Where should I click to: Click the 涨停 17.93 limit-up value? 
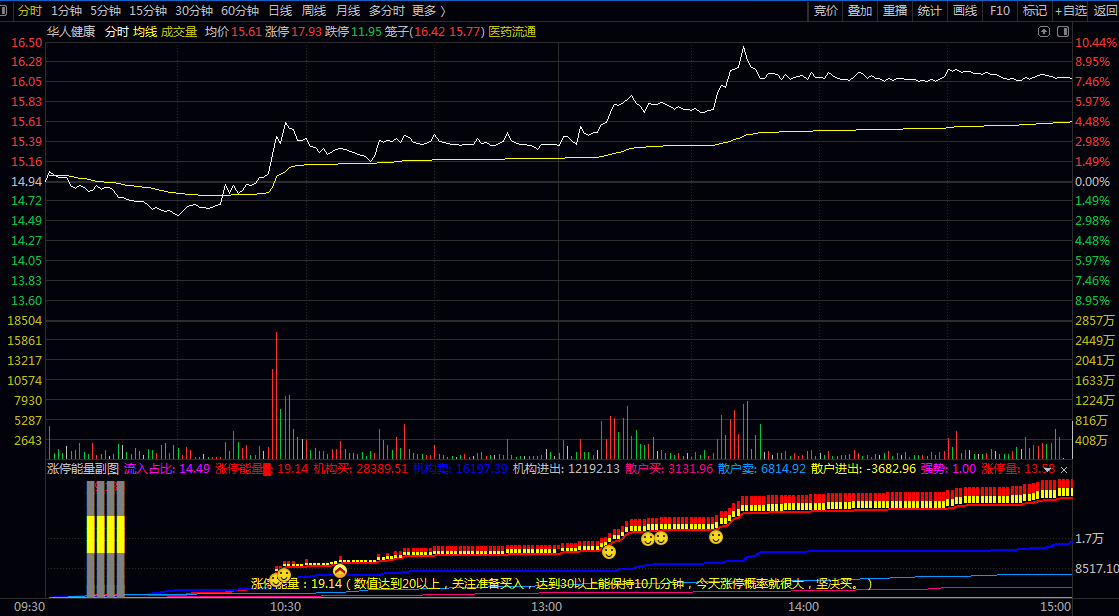293,31
